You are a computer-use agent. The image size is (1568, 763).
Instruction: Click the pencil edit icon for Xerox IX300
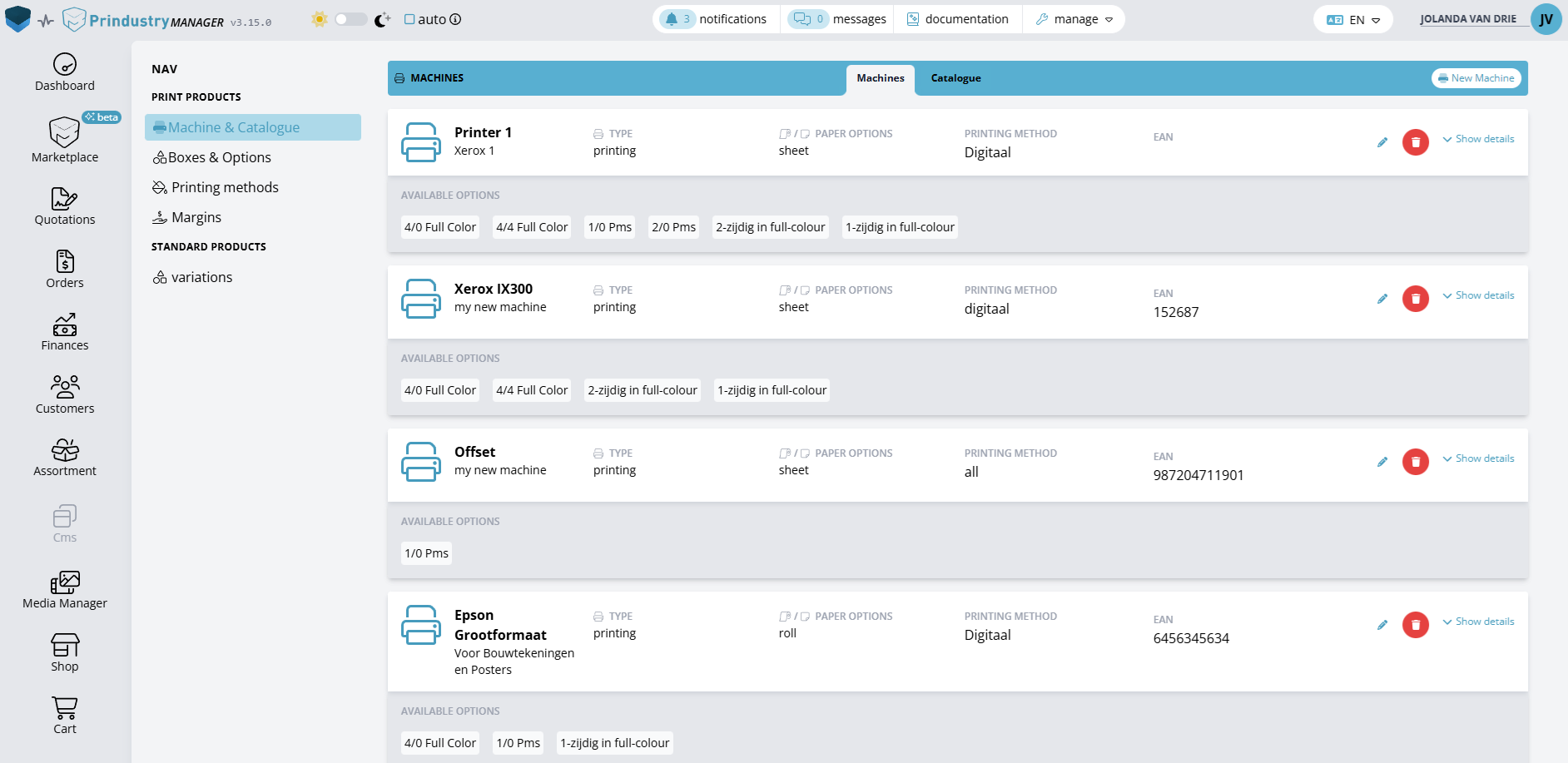tap(1382, 299)
